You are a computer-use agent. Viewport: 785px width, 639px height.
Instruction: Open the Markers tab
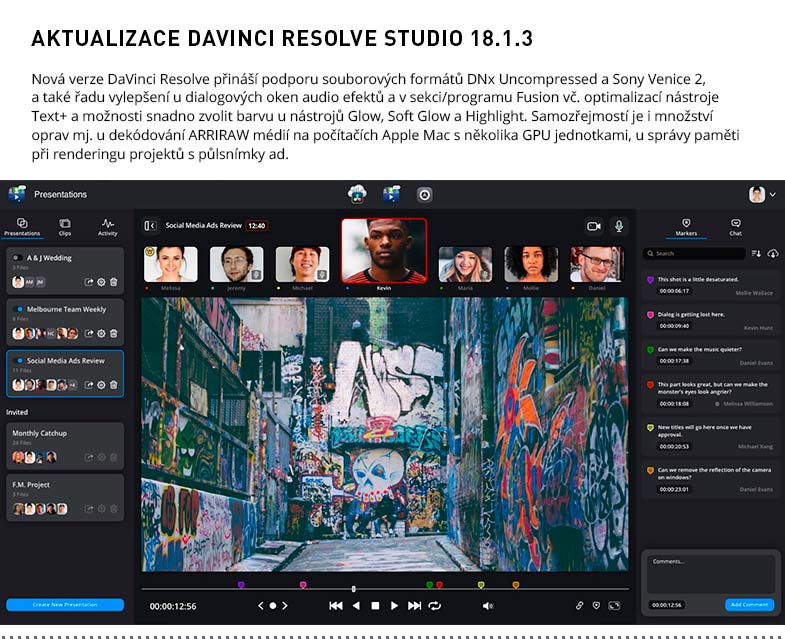686,227
